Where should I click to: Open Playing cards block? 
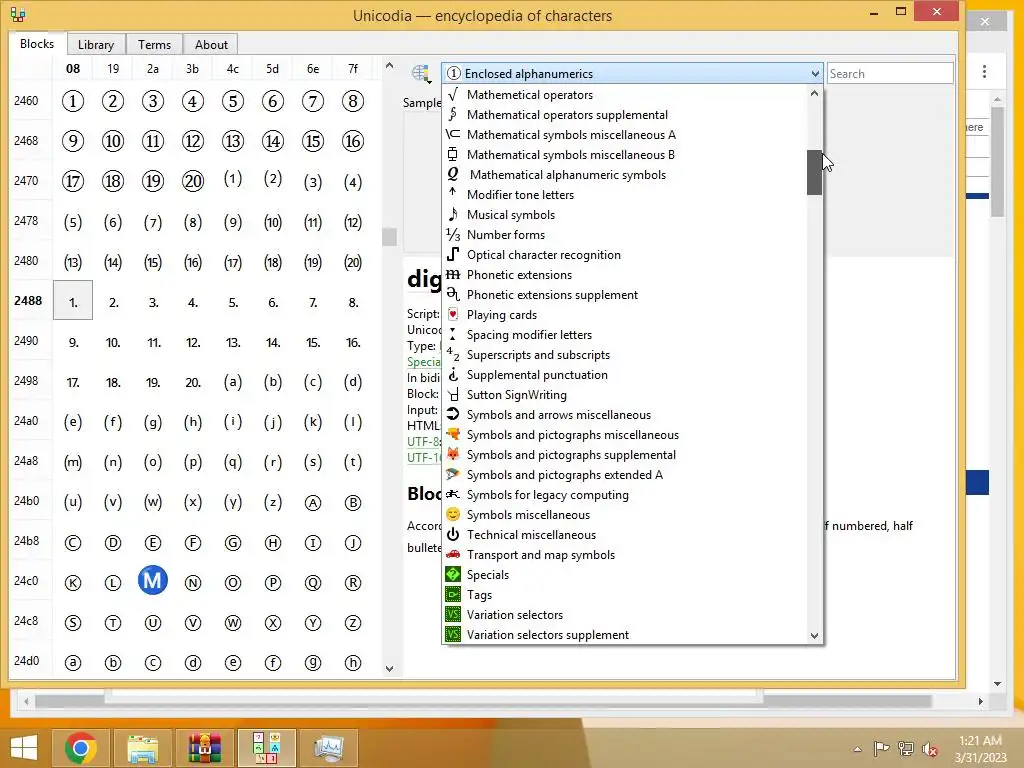(625, 315)
